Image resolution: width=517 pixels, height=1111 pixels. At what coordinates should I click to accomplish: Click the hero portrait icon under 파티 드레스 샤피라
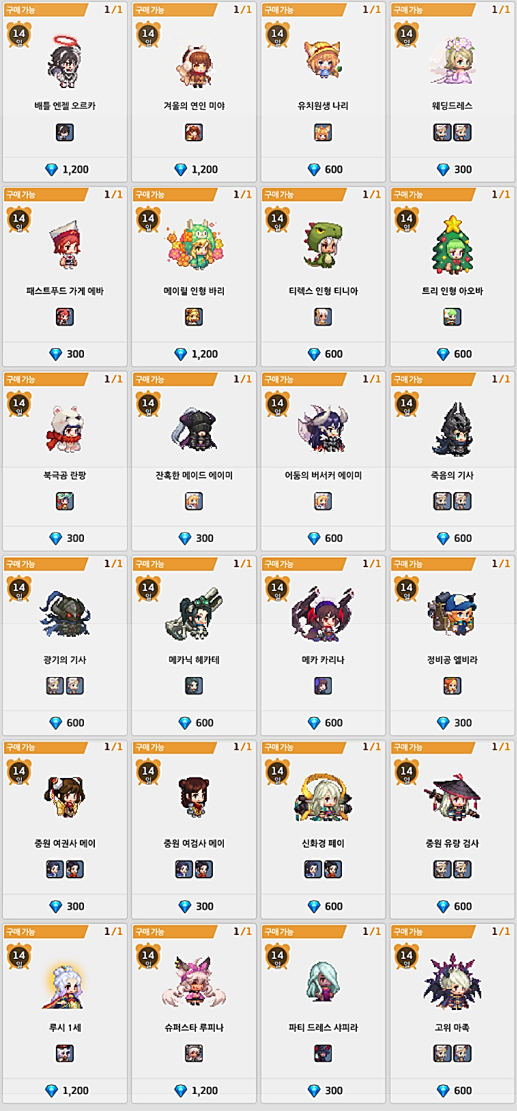point(323,1054)
